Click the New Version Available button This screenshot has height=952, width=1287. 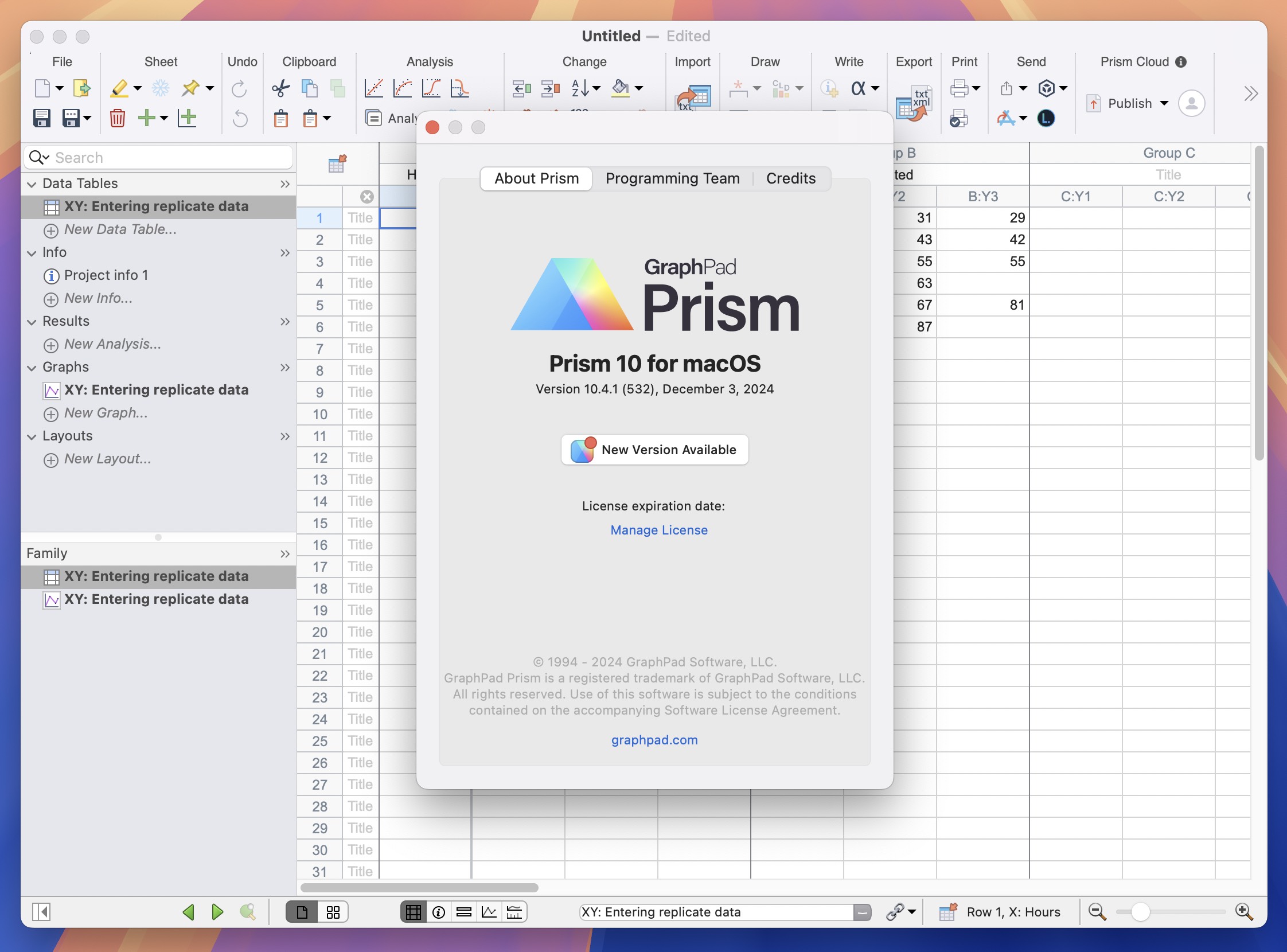pyautogui.click(x=654, y=449)
